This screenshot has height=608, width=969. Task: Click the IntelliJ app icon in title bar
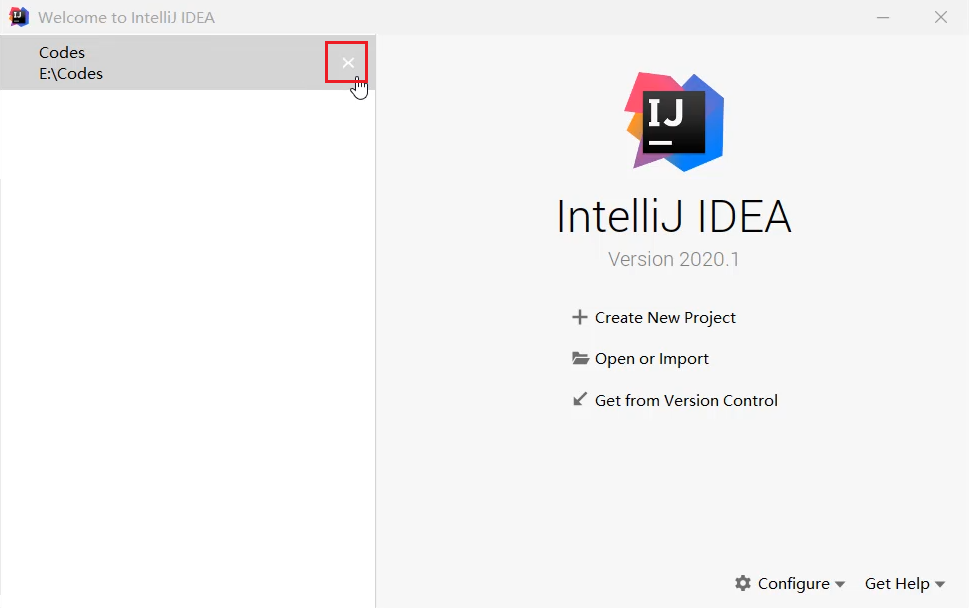pyautogui.click(x=19, y=17)
